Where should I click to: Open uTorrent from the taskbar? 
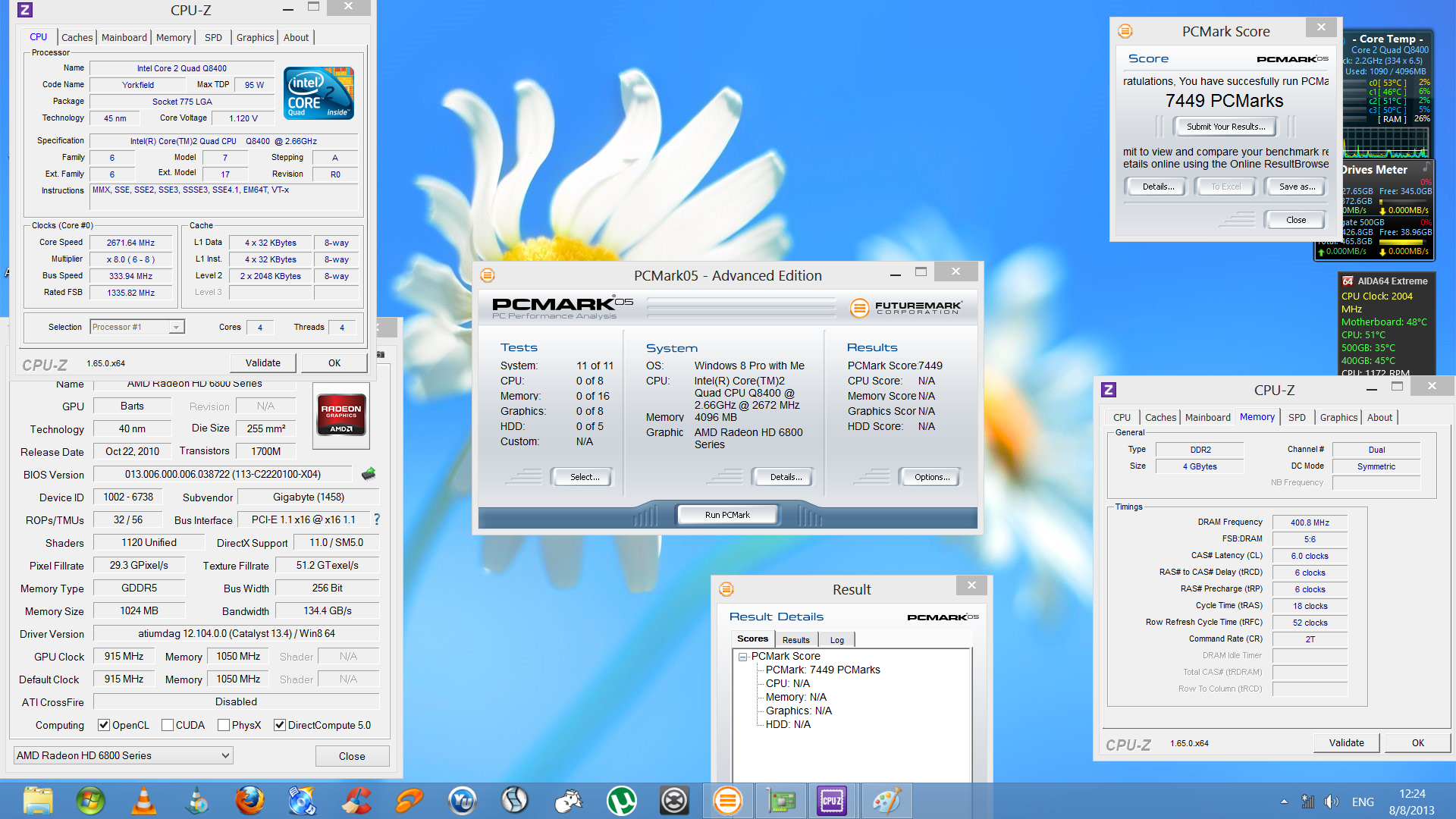pos(621,801)
